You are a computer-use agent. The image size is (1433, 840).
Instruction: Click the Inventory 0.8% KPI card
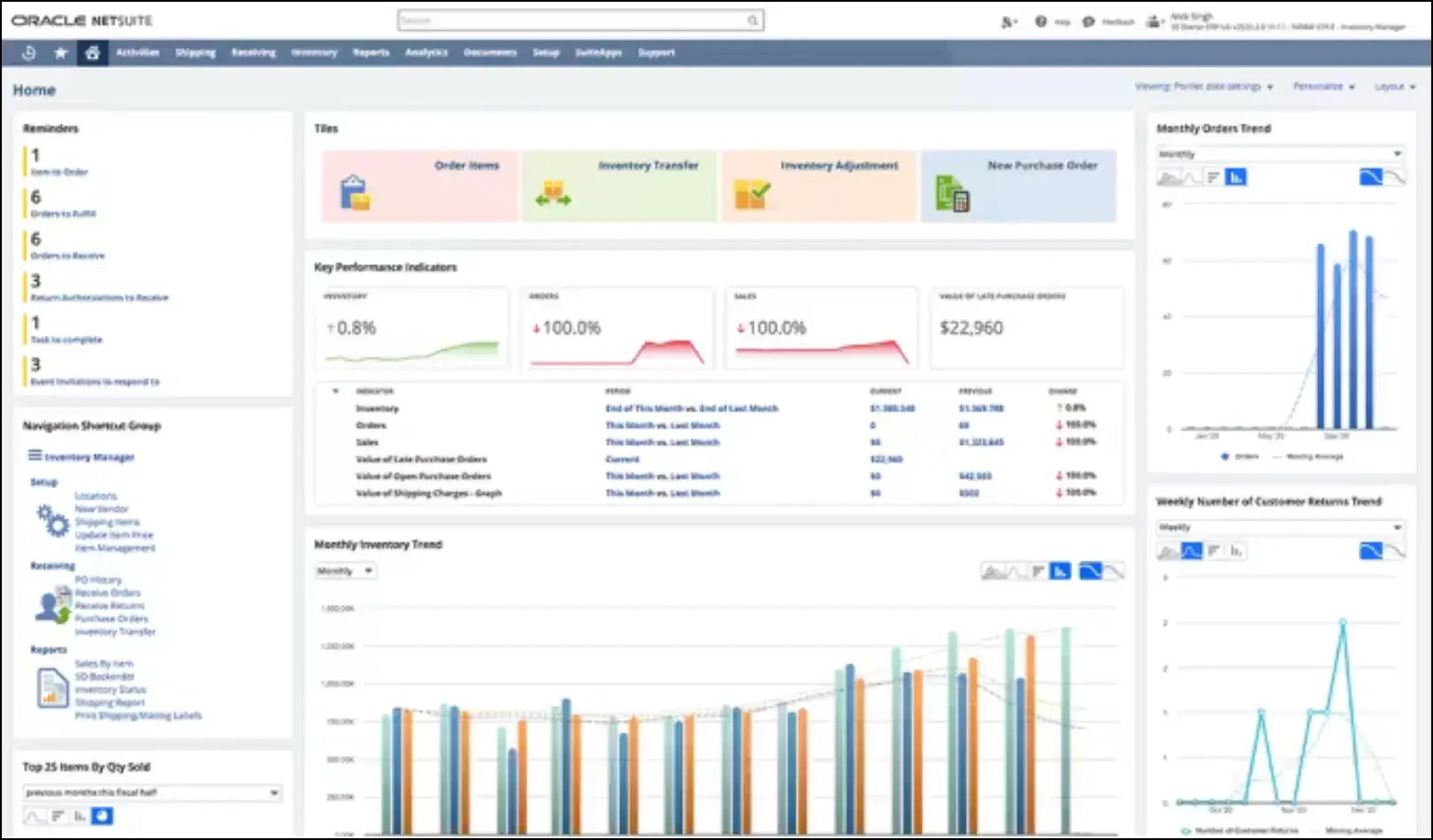411,328
